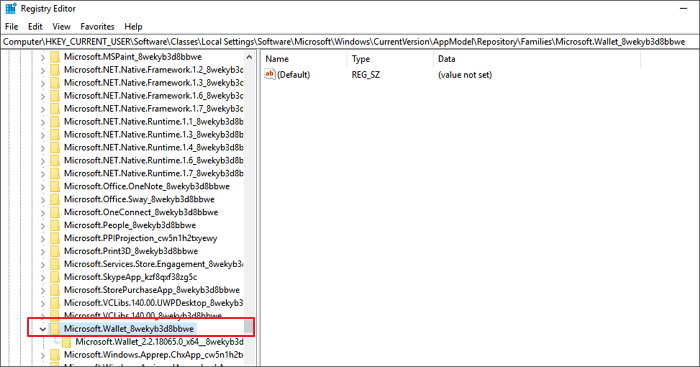Expand Microsoft.People_8wekyb3d8bbwe key
This screenshot has width=700, height=367.
[42, 225]
